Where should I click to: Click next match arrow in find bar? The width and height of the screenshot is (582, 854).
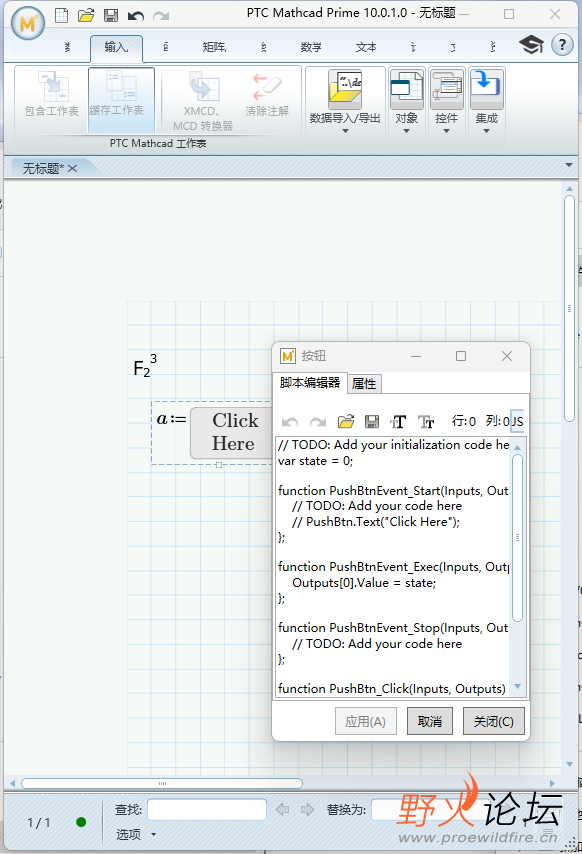307,809
